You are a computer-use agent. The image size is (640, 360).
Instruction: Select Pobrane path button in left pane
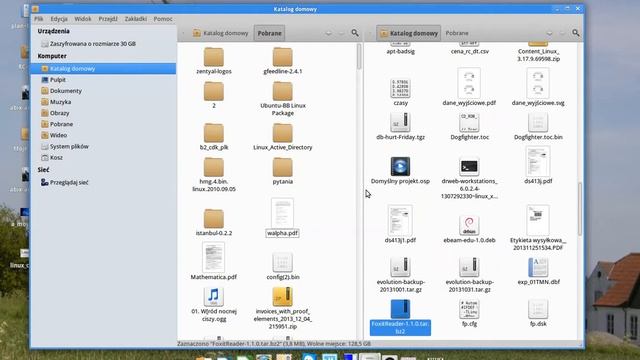[269, 33]
